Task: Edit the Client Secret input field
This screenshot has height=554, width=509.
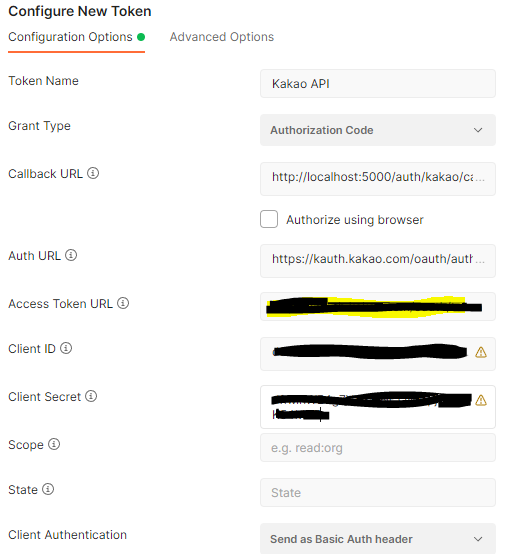Action: (378, 407)
